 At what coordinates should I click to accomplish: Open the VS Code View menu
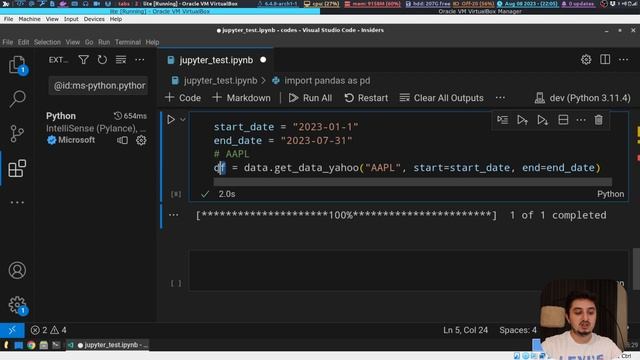pyautogui.click(x=73, y=42)
